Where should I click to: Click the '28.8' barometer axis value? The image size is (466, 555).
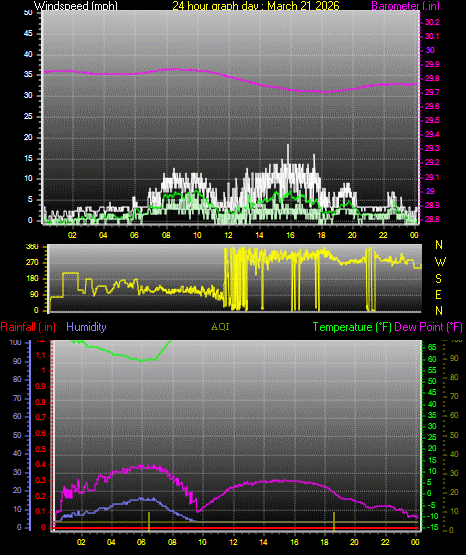click(432, 219)
